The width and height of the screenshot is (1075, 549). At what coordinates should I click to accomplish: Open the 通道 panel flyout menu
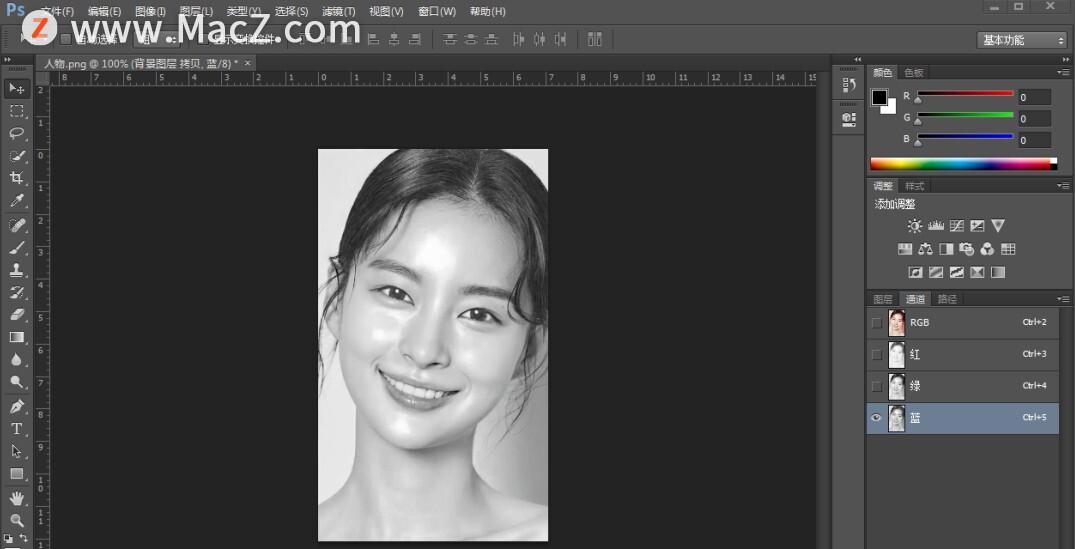coord(1063,299)
